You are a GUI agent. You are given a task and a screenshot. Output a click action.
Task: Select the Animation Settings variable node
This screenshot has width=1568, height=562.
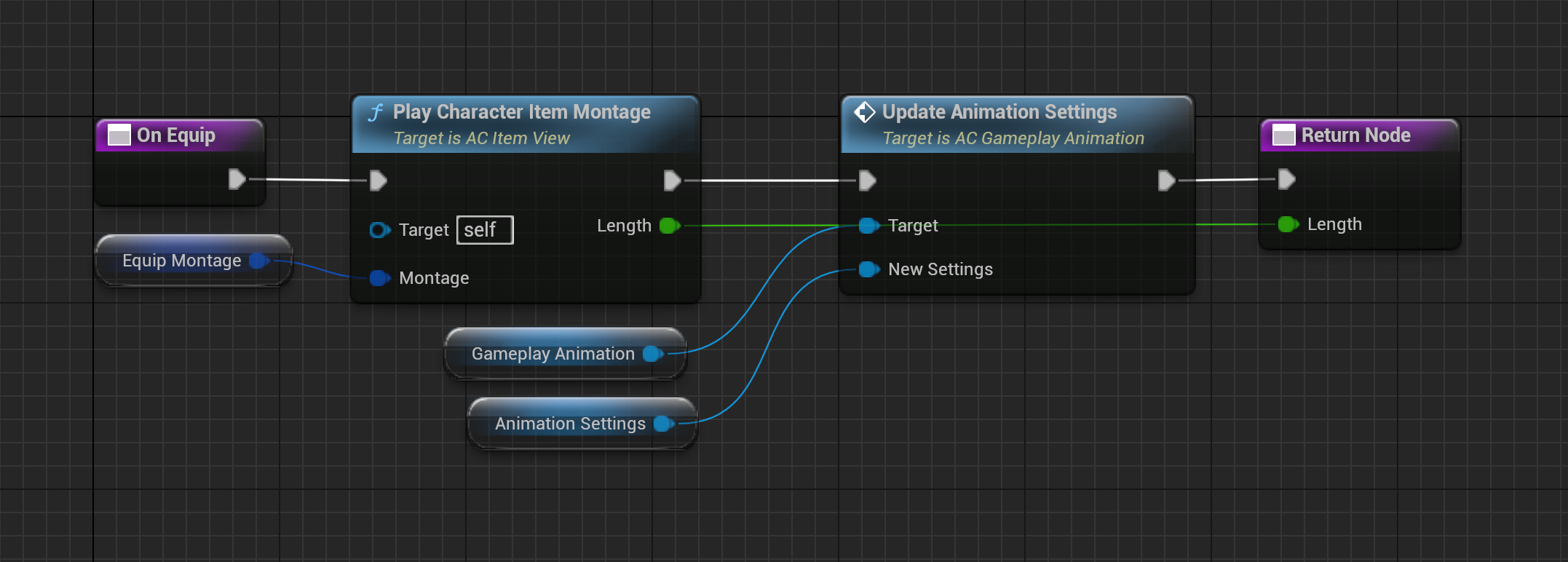(x=582, y=424)
